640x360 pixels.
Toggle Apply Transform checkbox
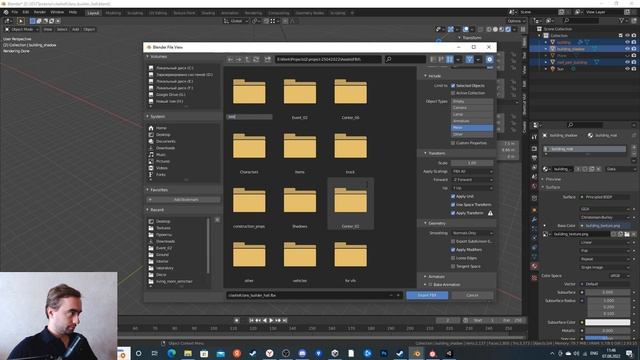453,213
